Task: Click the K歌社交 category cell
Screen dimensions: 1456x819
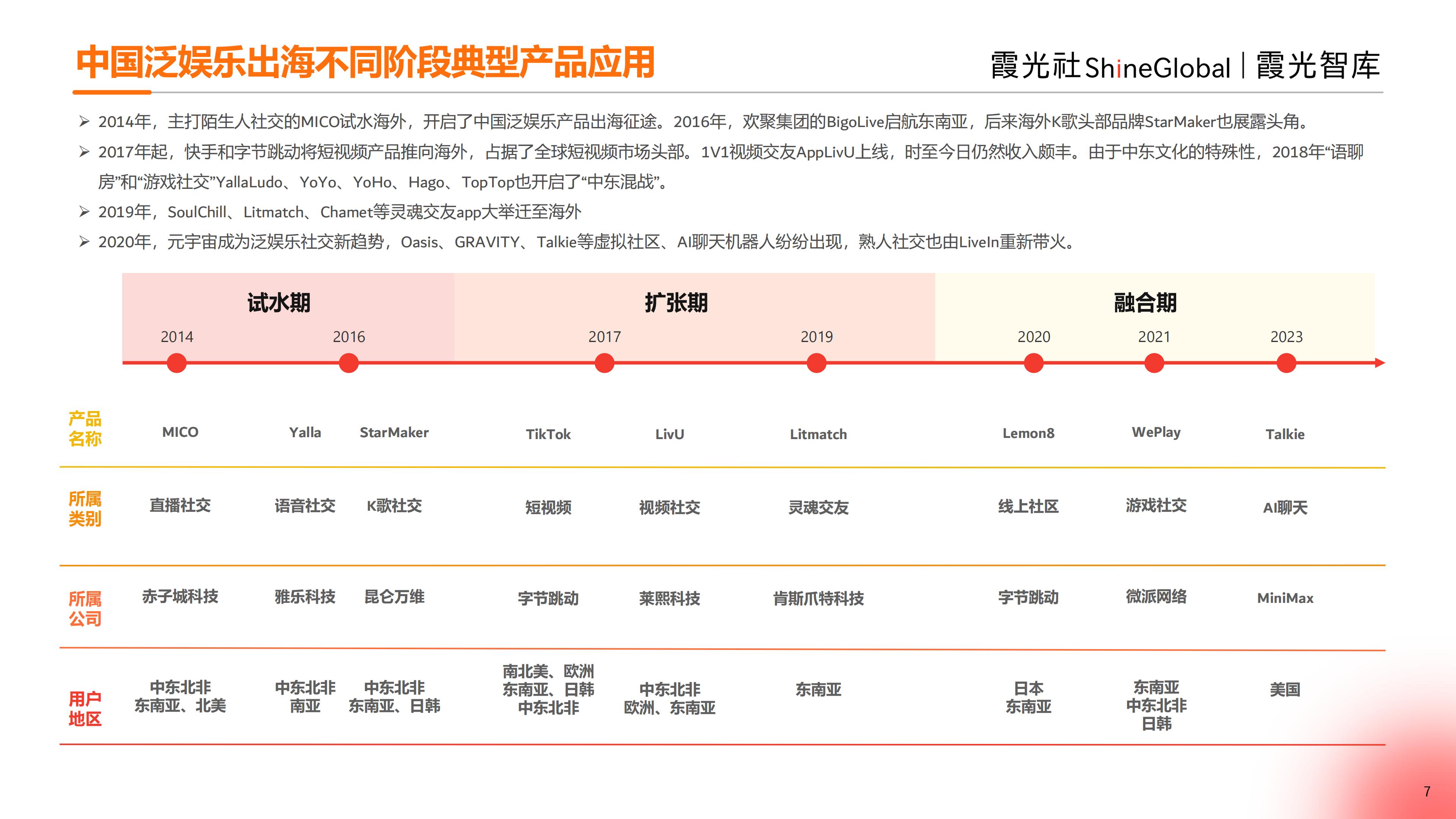Action: click(394, 506)
